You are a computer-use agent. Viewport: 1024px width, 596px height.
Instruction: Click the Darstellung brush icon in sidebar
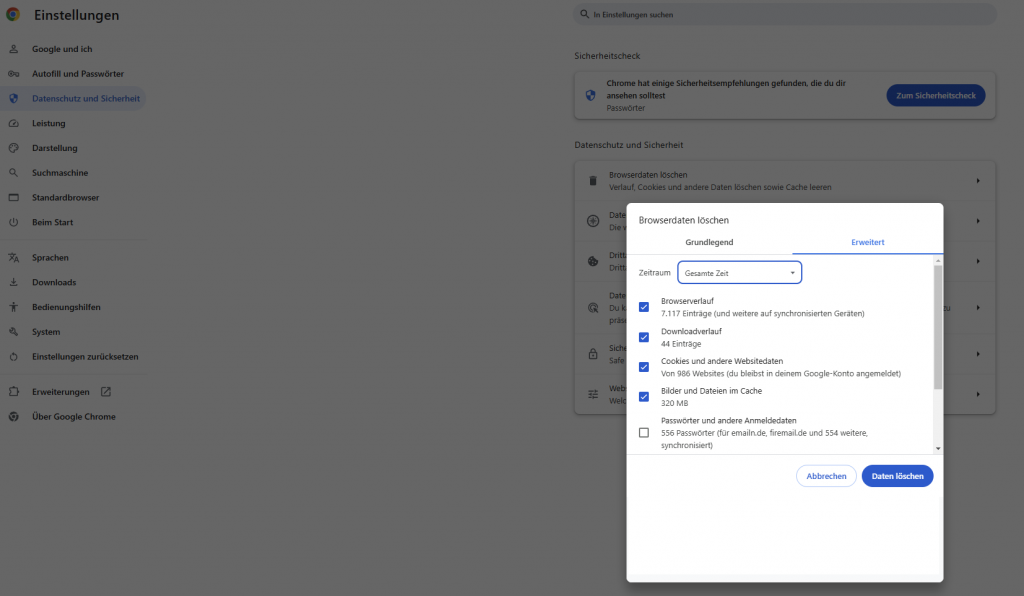[14, 147]
